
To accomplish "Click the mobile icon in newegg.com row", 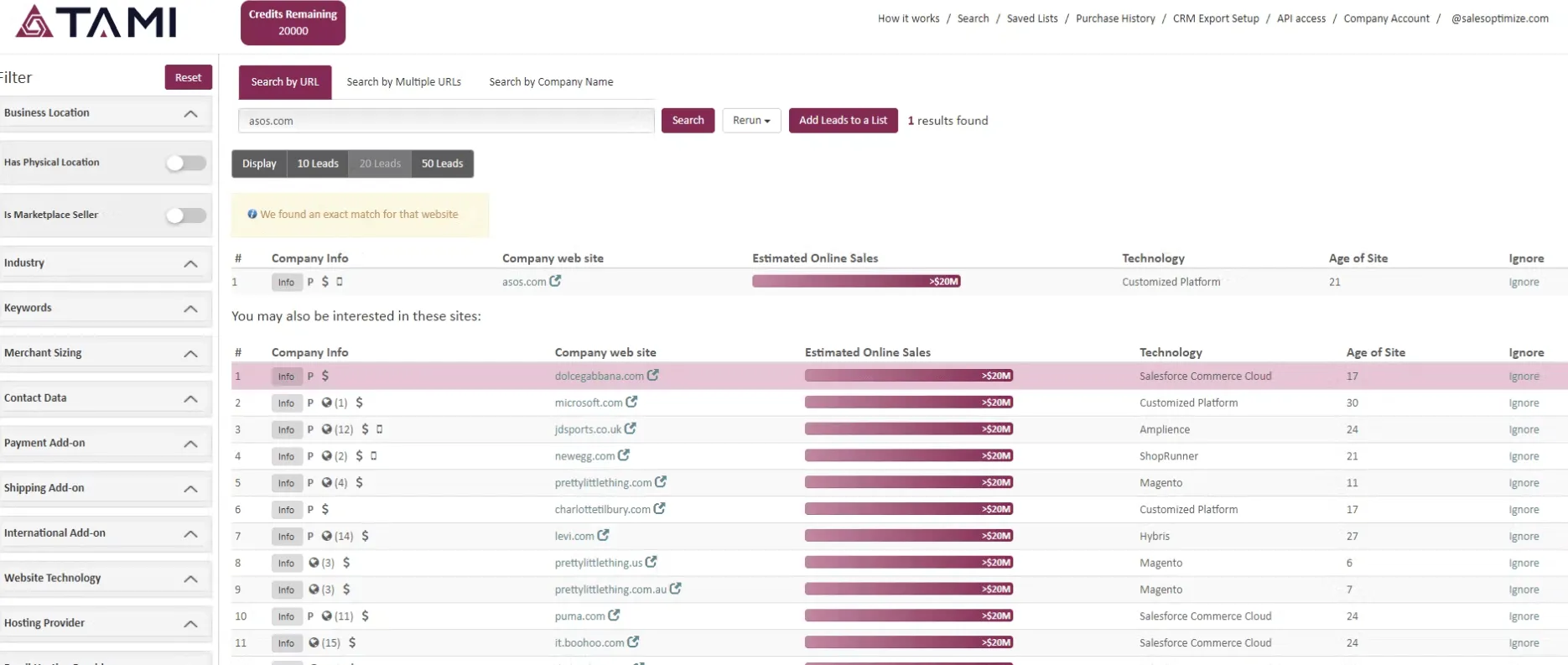I will point(373,456).
